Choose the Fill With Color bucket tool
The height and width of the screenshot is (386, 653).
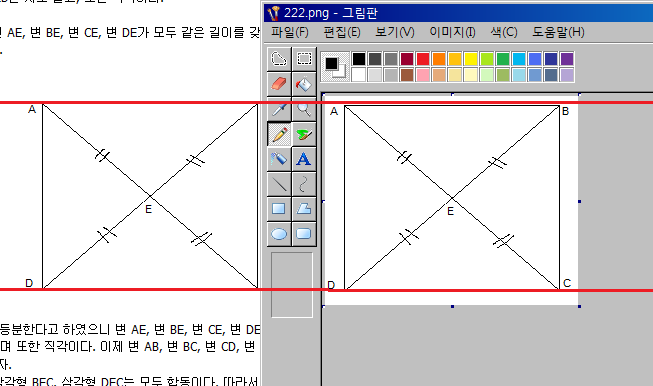pos(304,84)
